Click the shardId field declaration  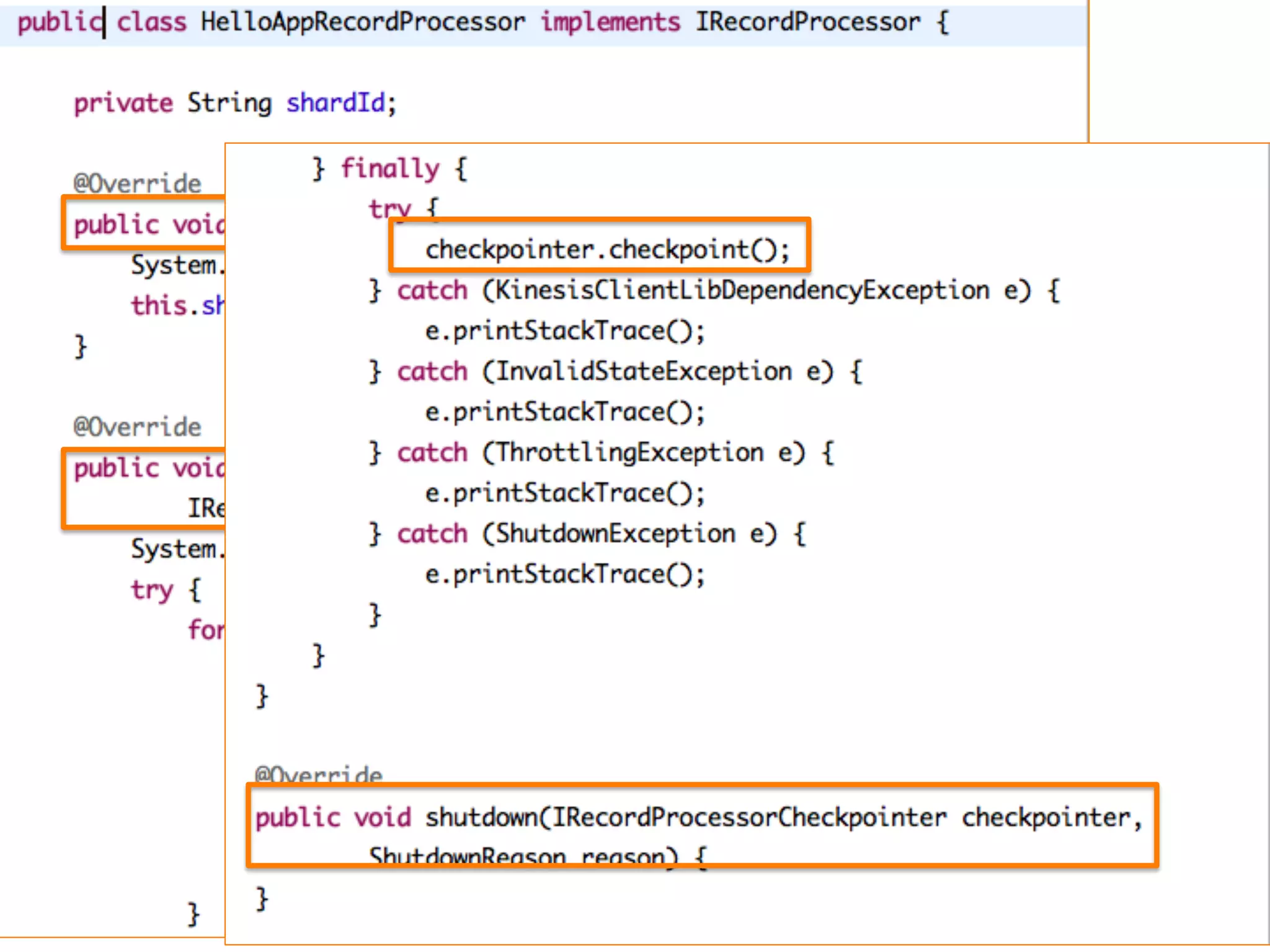click(x=234, y=103)
